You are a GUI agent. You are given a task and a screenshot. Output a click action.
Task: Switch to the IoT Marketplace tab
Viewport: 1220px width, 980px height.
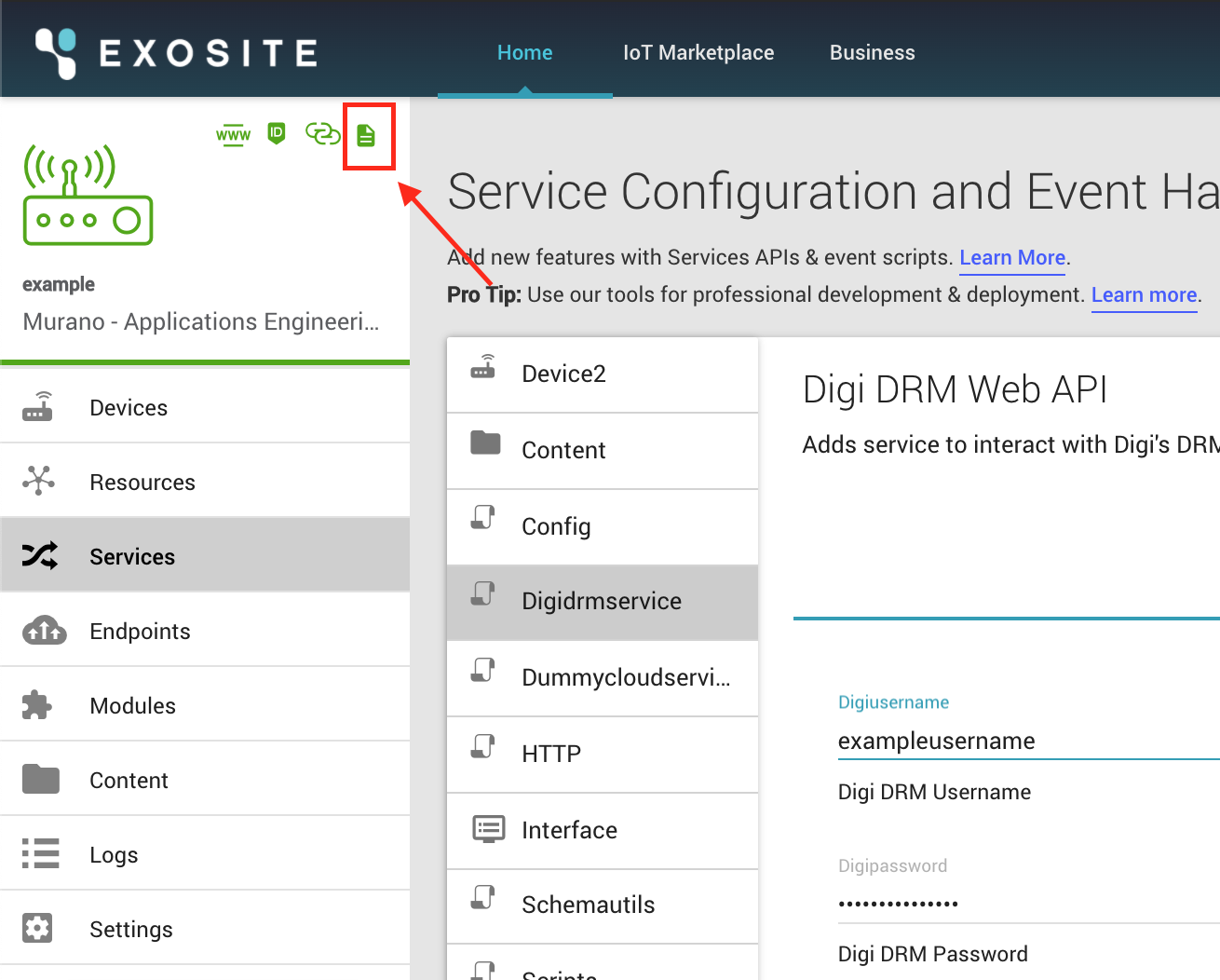tap(698, 52)
